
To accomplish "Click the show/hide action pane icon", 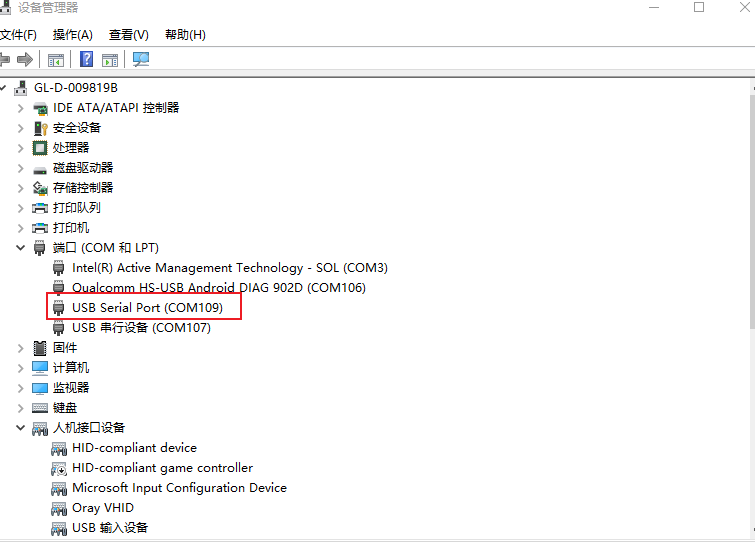I will pos(110,60).
